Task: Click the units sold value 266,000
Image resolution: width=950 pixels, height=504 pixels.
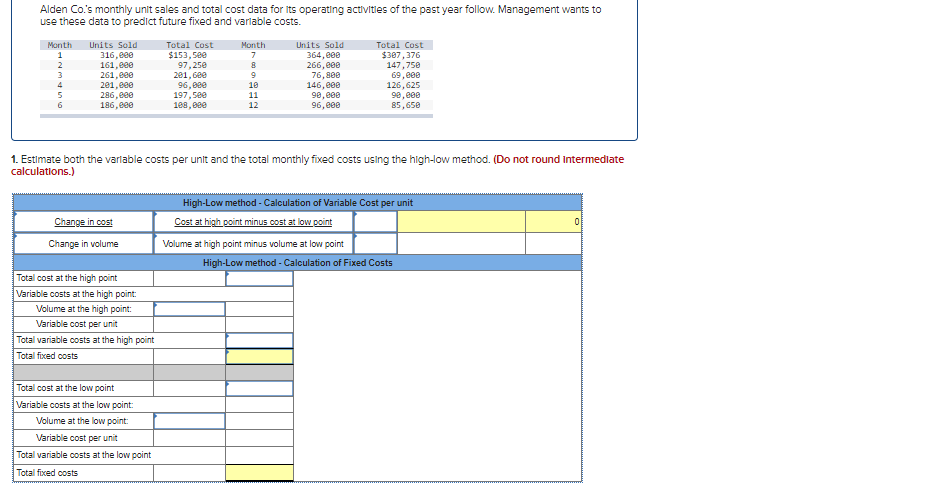Action: 323,65
